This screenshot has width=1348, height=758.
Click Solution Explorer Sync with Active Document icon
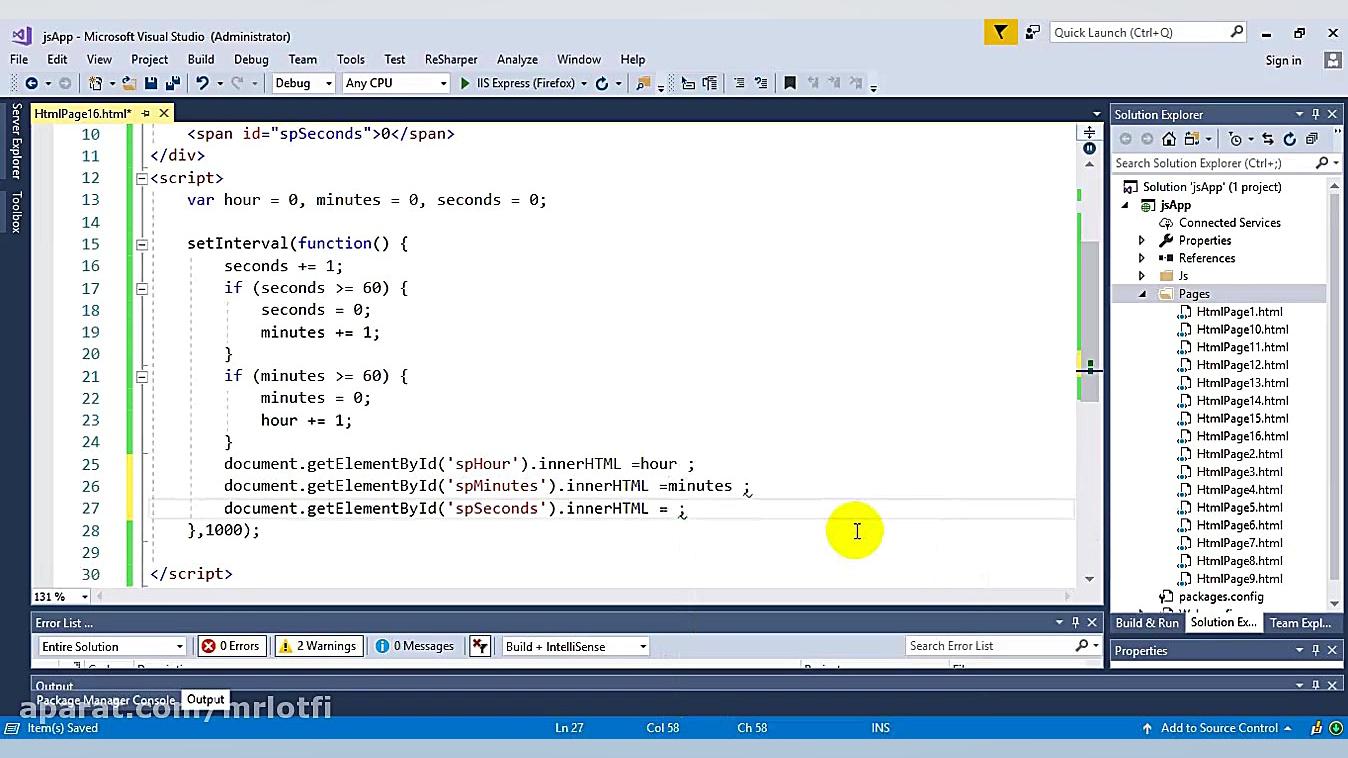tap(1268, 139)
